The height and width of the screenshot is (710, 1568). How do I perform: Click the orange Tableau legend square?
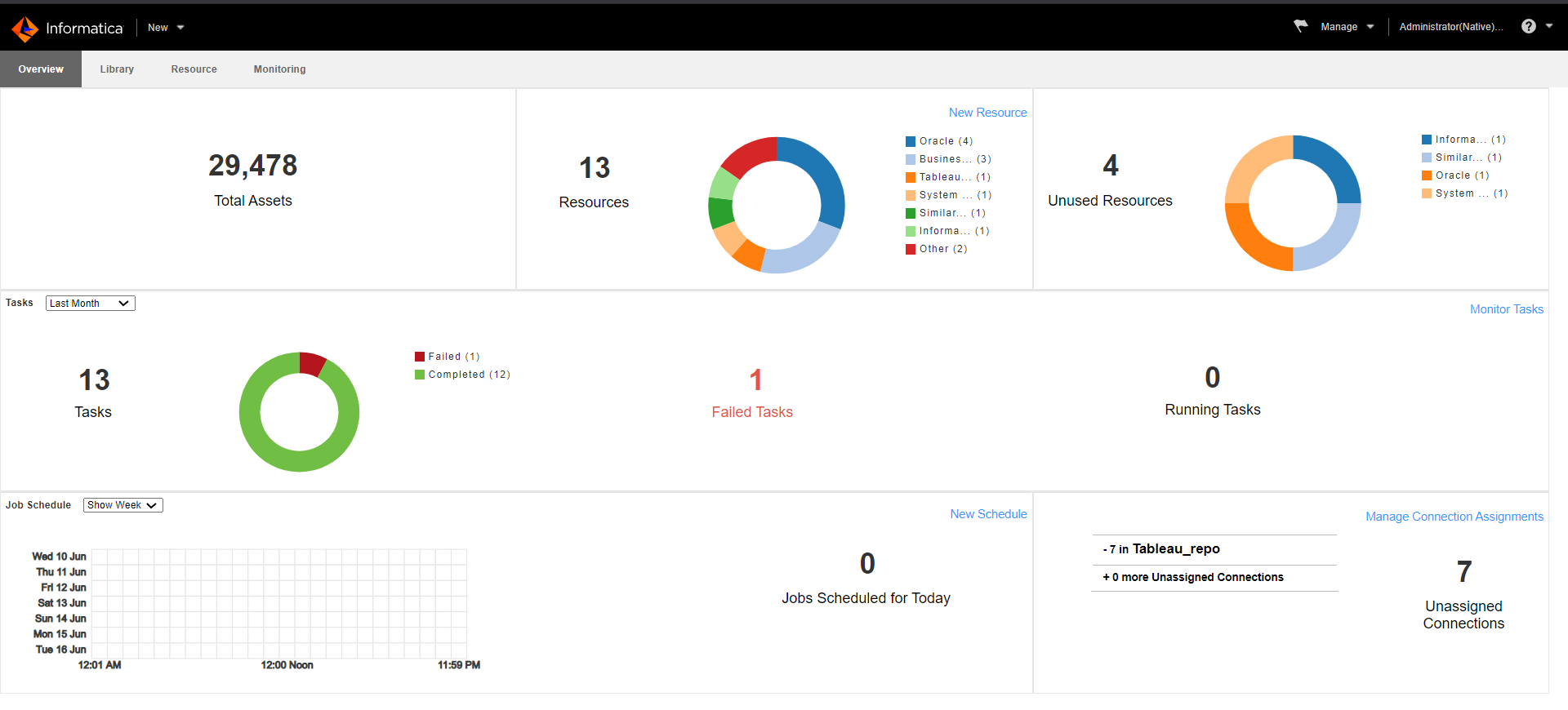pos(911,177)
